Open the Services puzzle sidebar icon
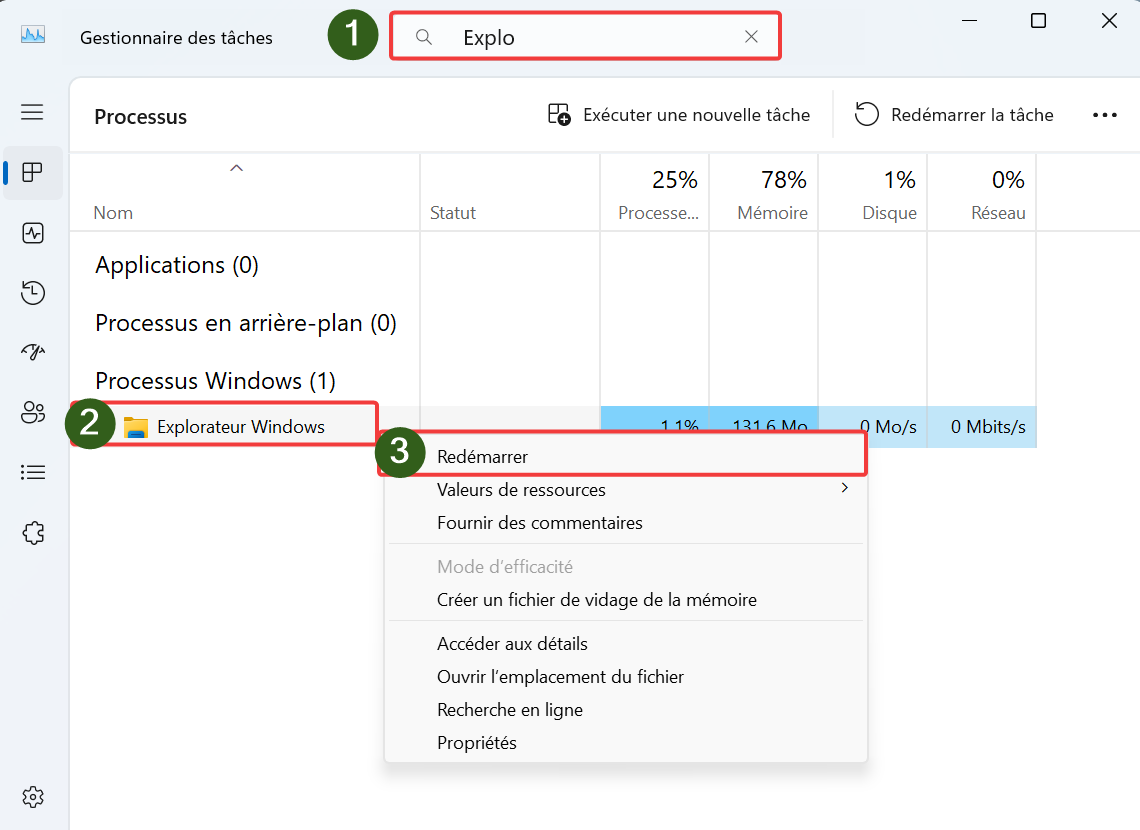 click(x=32, y=533)
